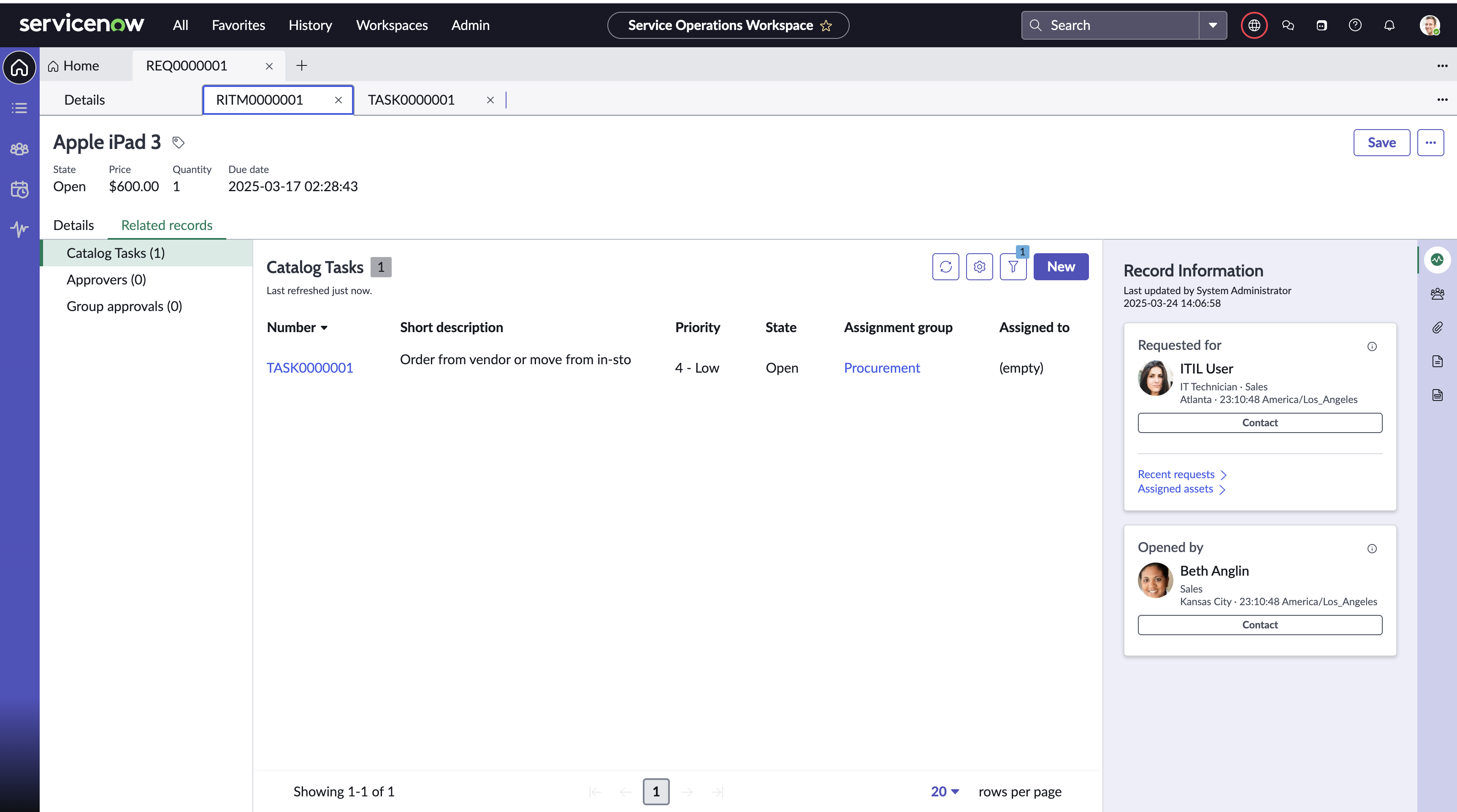The height and width of the screenshot is (812, 1457).
Task: Open the Procurement assignment group link
Action: [x=882, y=368]
